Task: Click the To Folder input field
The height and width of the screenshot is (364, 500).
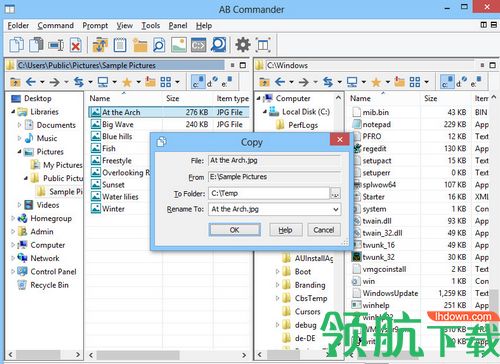Action: pos(269,193)
